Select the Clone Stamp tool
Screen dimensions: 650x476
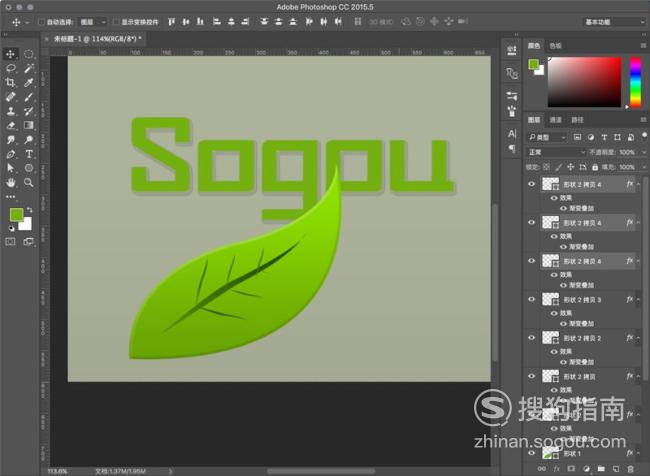point(11,111)
